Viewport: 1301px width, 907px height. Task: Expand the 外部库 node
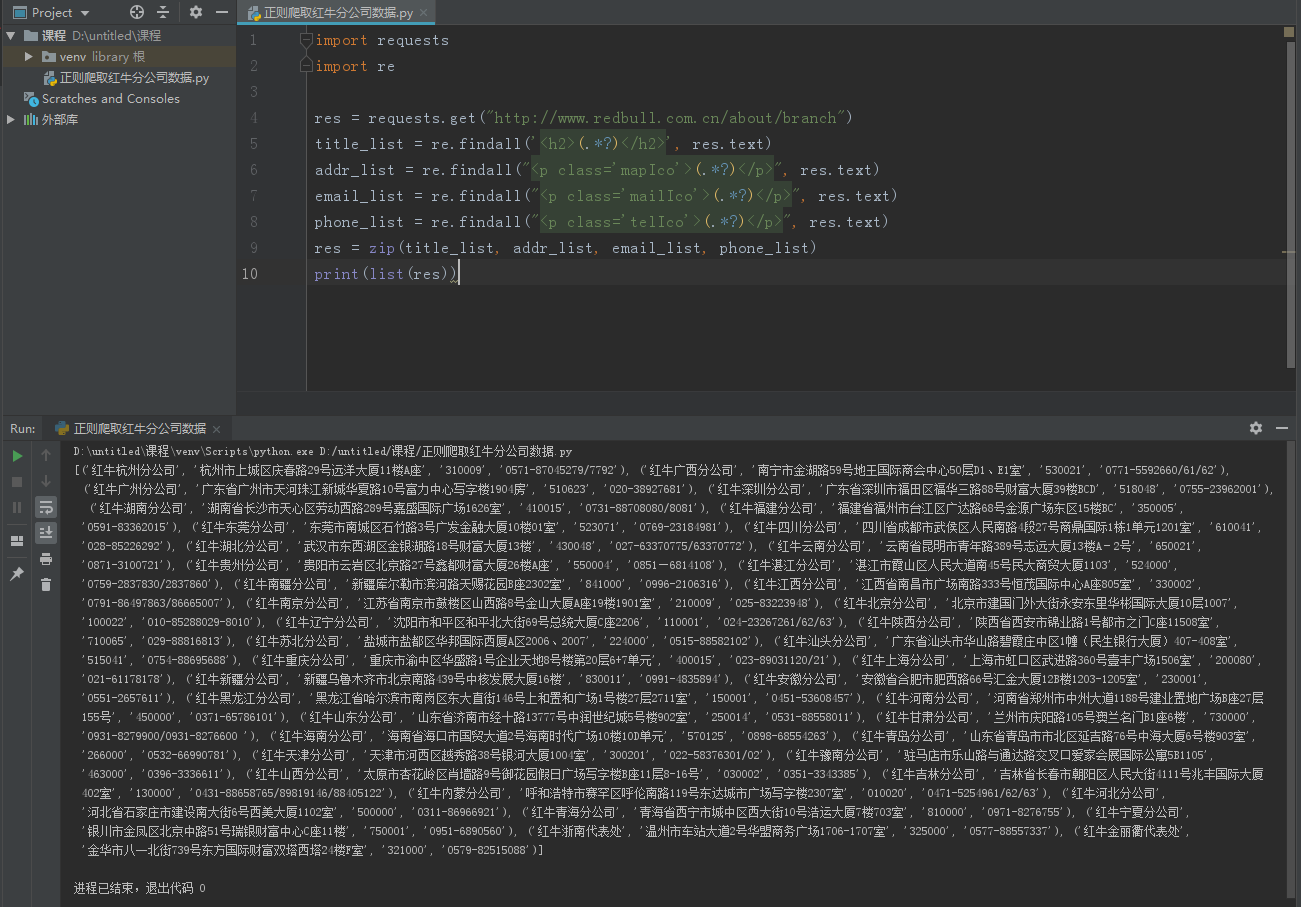[11, 119]
